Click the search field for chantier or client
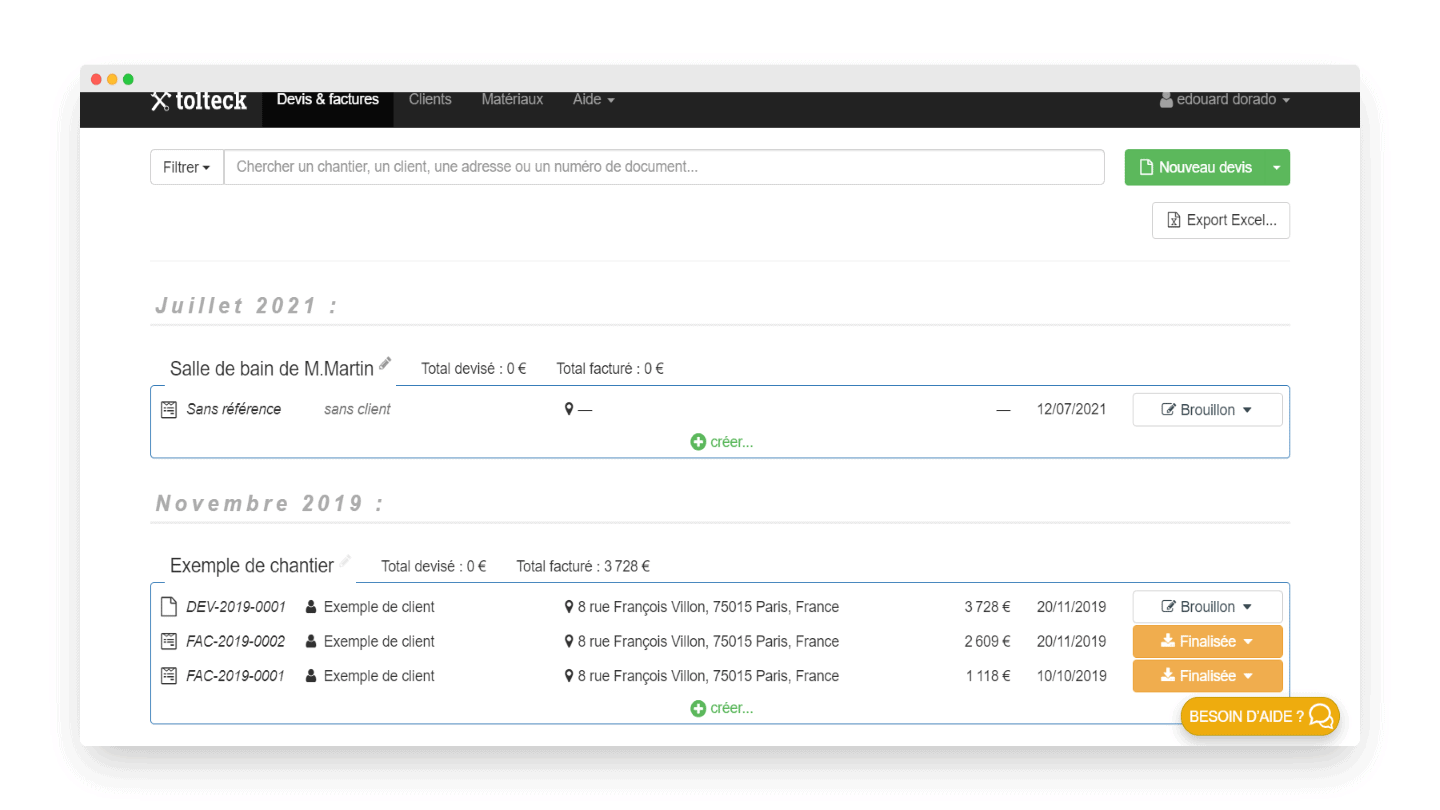 point(664,167)
